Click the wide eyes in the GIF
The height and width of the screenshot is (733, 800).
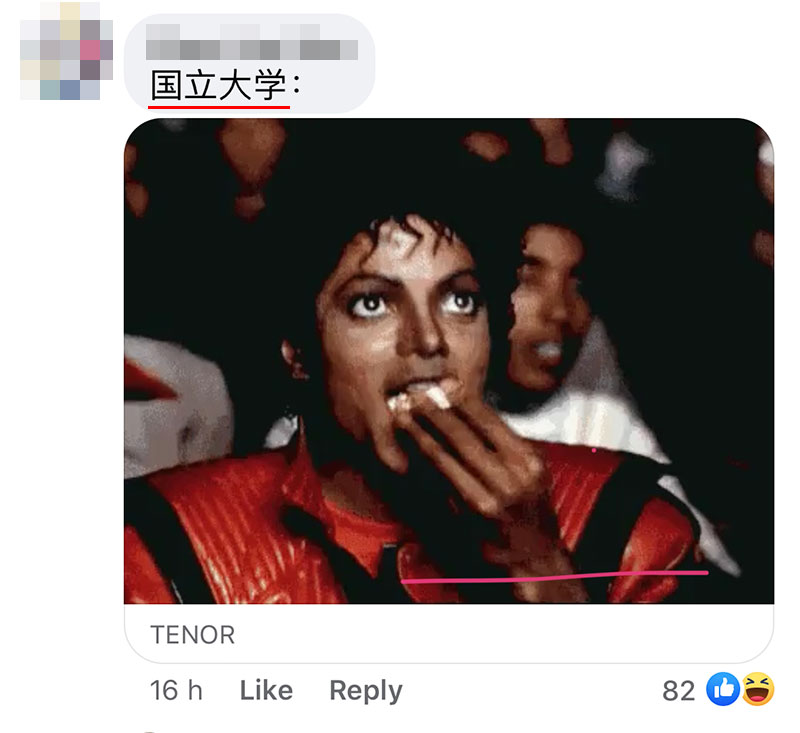[x=416, y=304]
